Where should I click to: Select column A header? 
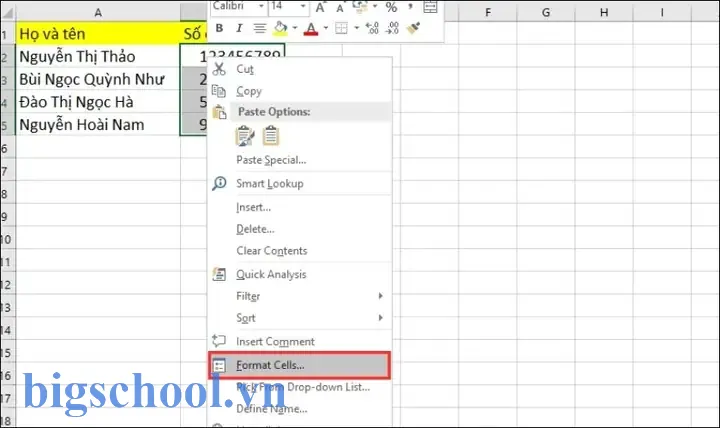pos(98,12)
